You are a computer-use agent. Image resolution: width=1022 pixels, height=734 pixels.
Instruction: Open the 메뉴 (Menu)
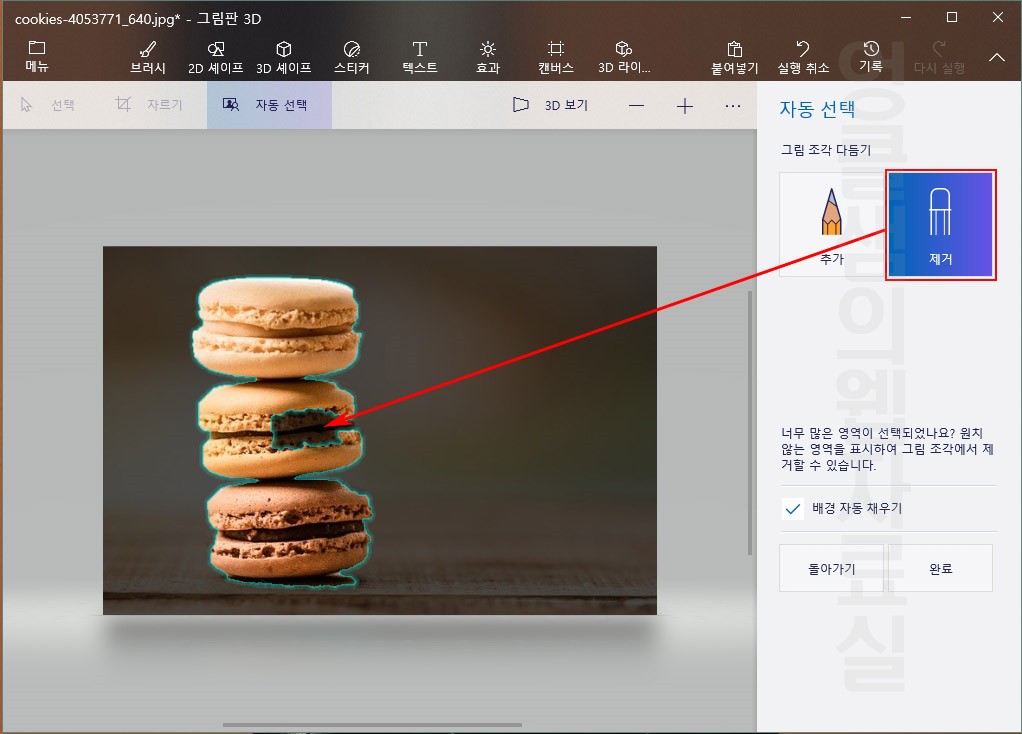coord(36,55)
